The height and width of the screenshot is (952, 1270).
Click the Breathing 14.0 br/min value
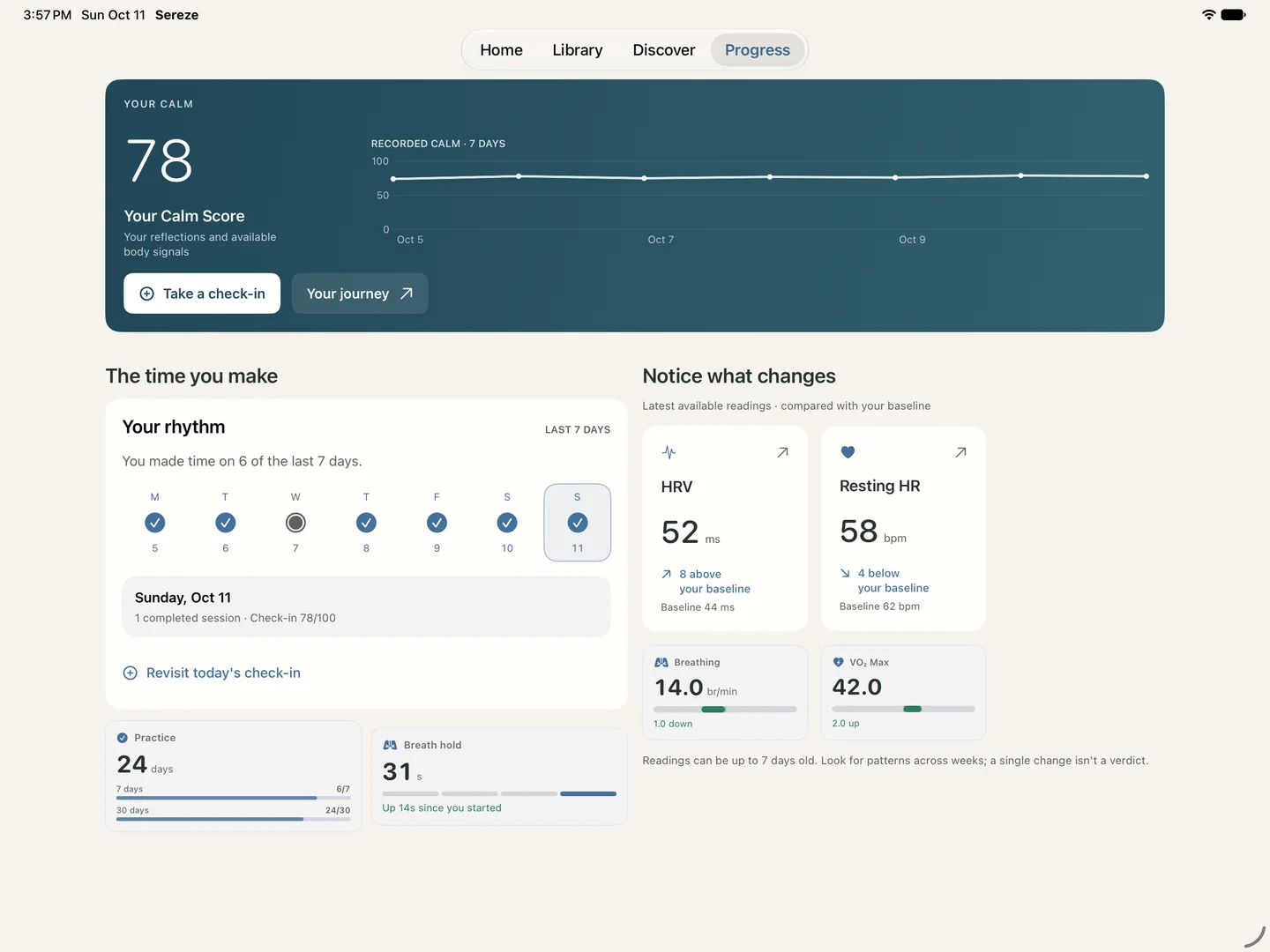(x=696, y=688)
